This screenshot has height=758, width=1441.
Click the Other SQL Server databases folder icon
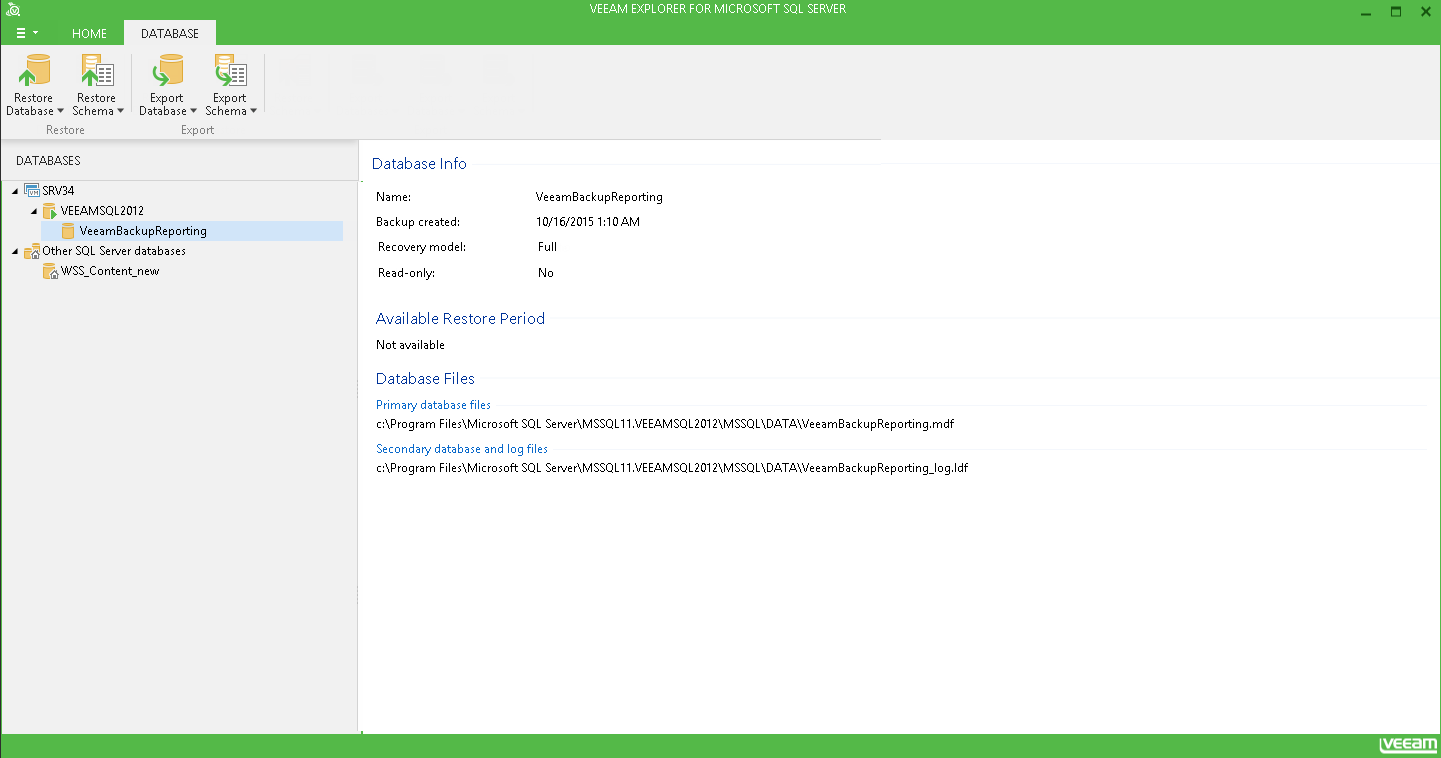pos(32,251)
